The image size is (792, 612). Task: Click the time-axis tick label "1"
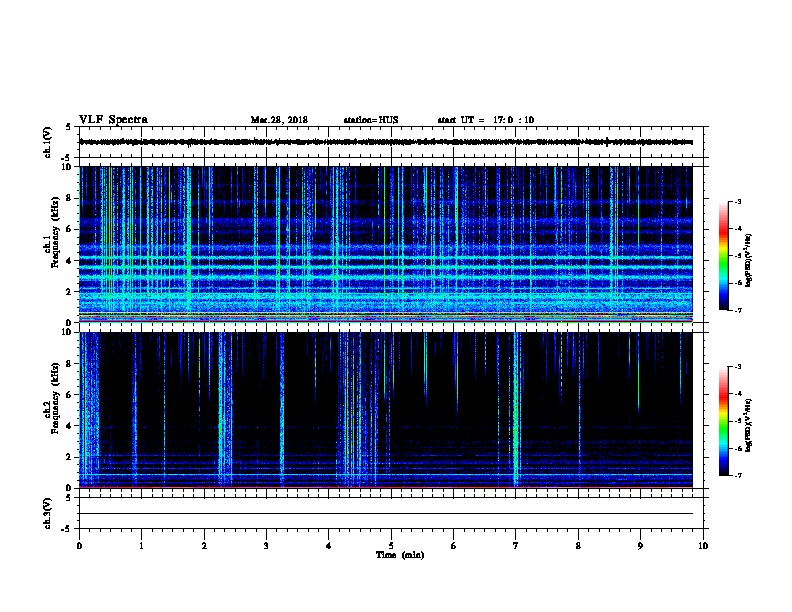click(x=141, y=545)
